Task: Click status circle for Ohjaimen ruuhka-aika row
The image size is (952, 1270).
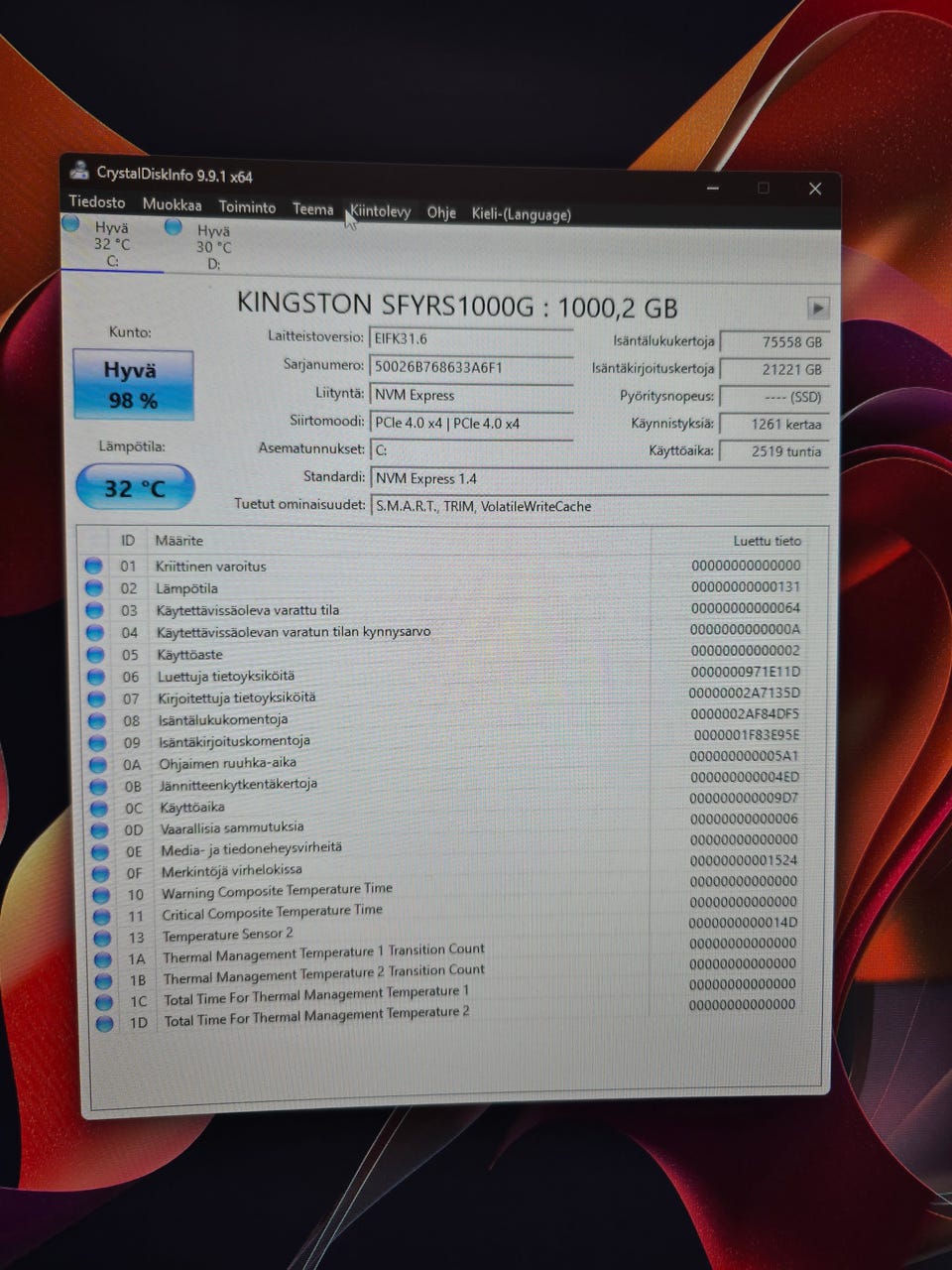Action: click(x=98, y=765)
